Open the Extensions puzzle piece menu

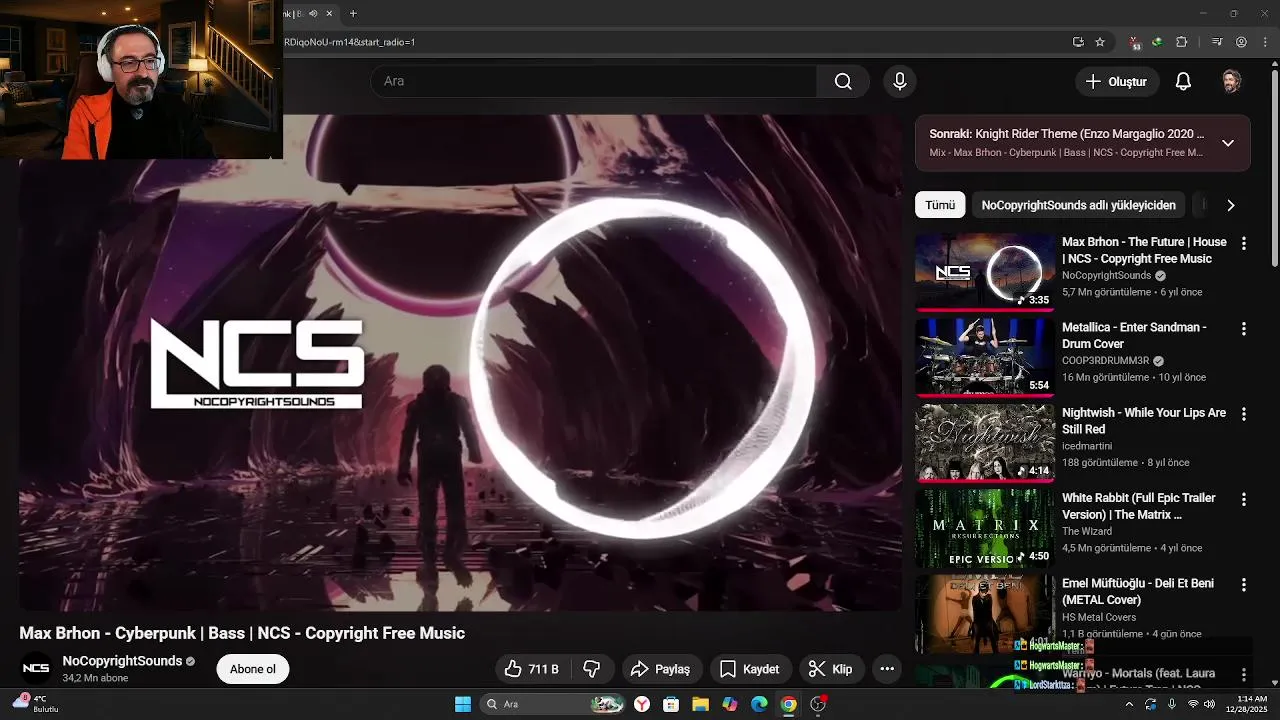tap(1181, 42)
